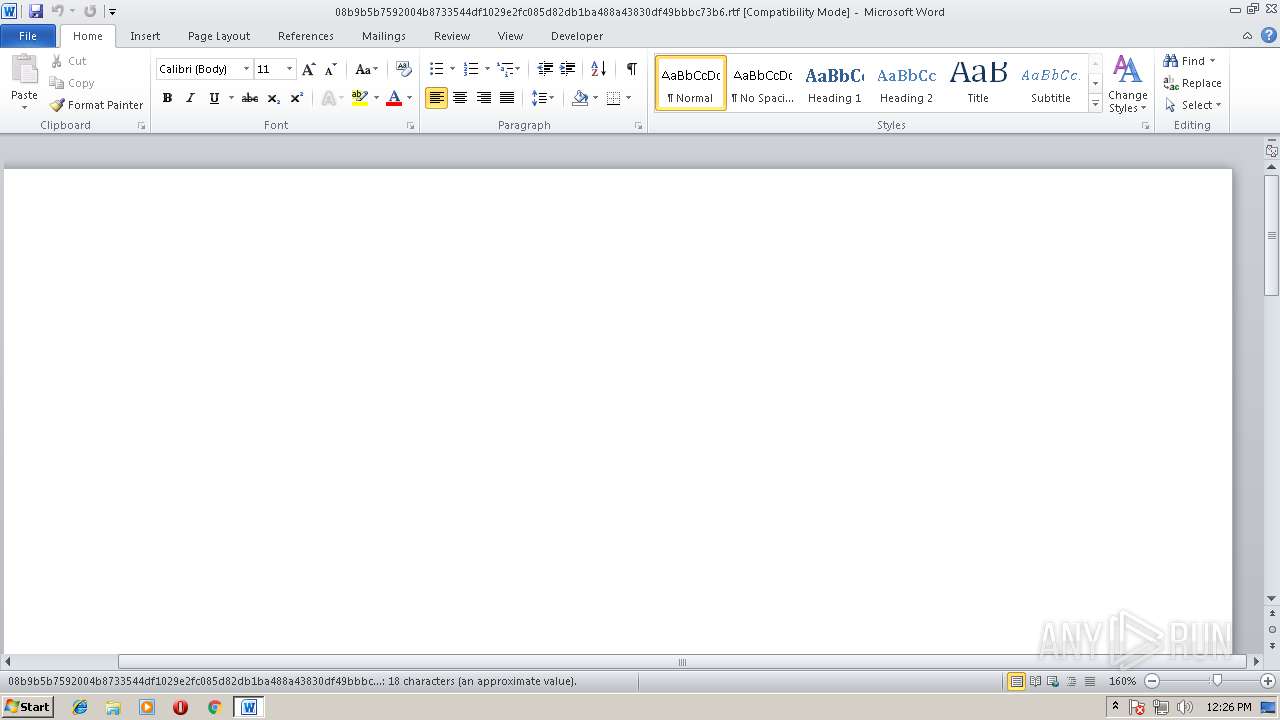Click the Line Spacing icon

click(538, 98)
